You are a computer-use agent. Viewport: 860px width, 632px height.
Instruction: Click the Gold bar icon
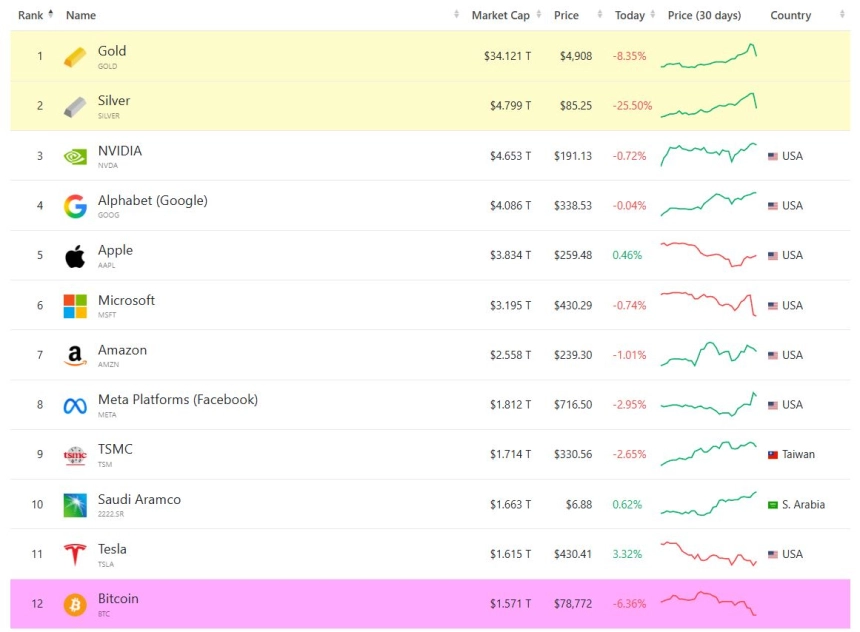tap(75, 57)
